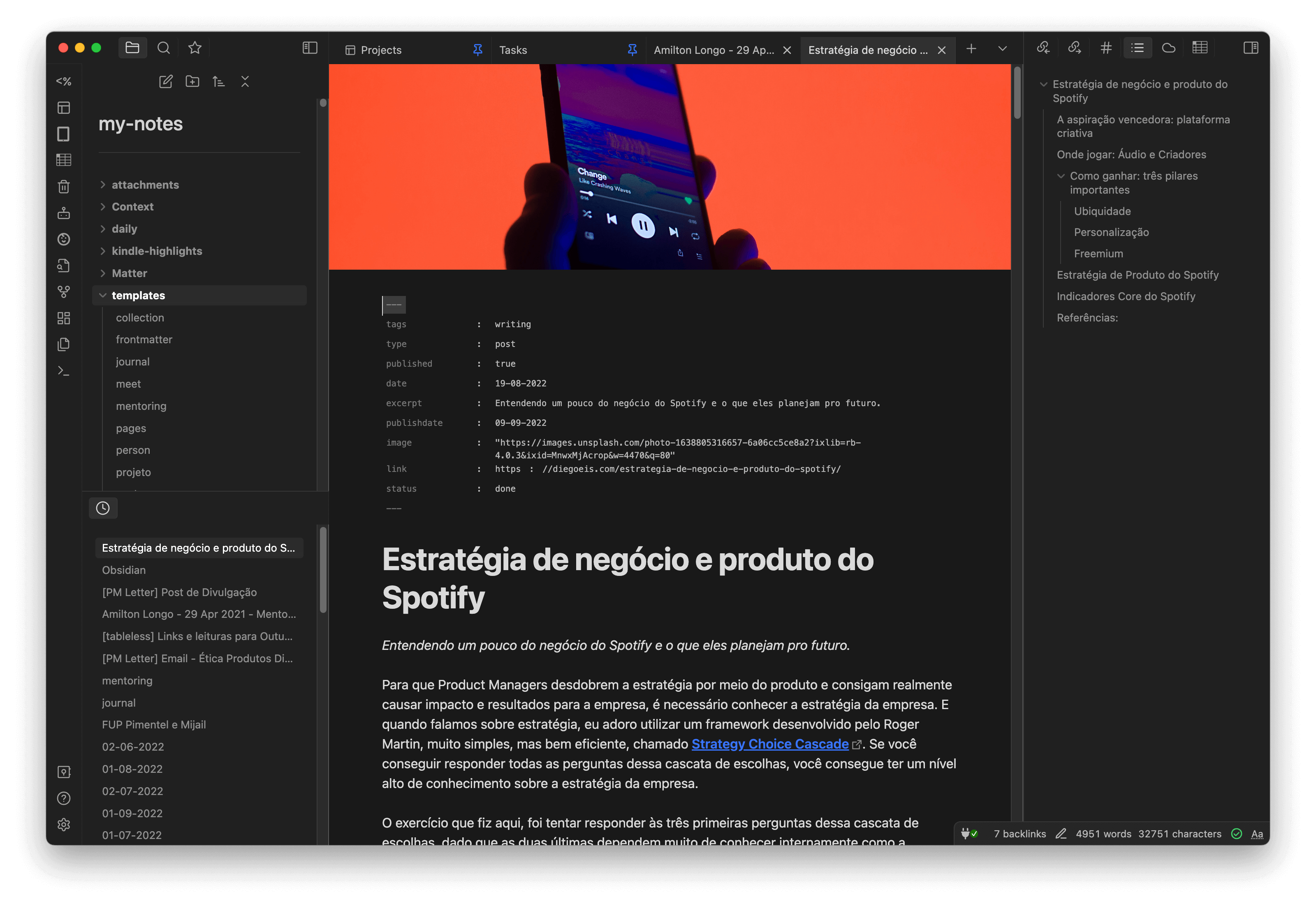Image resolution: width=1316 pixels, height=906 pixels.
Task: Switch to Amilton Longo tab
Action: point(714,50)
